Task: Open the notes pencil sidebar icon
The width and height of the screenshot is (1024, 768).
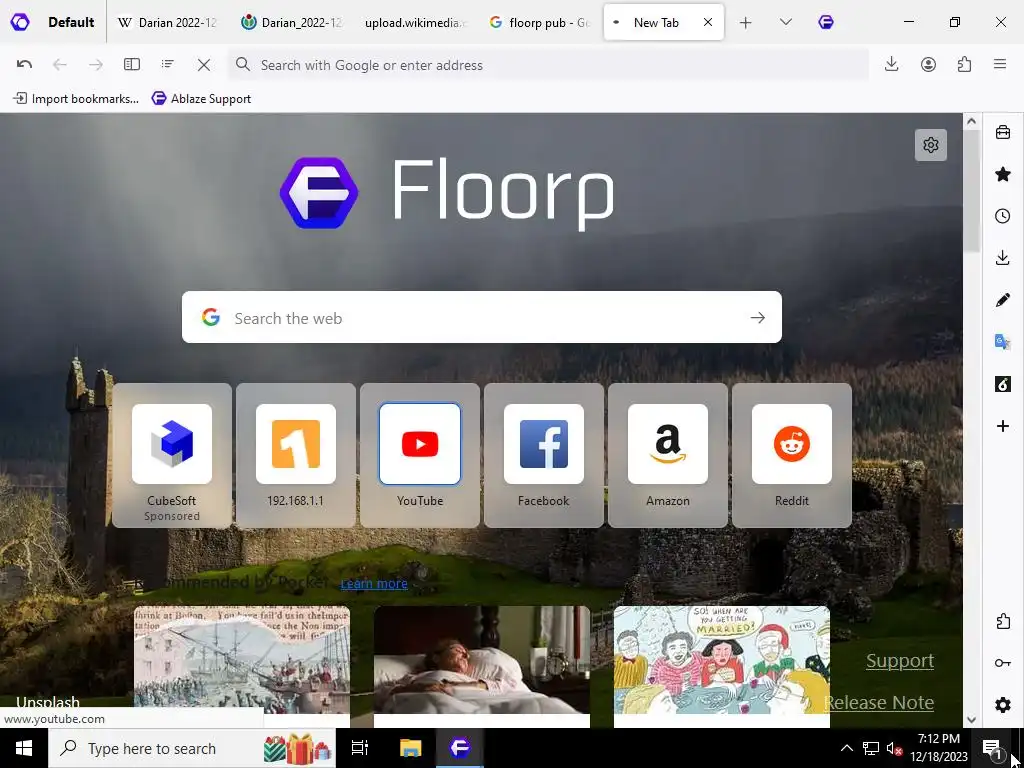Action: coord(1003,300)
